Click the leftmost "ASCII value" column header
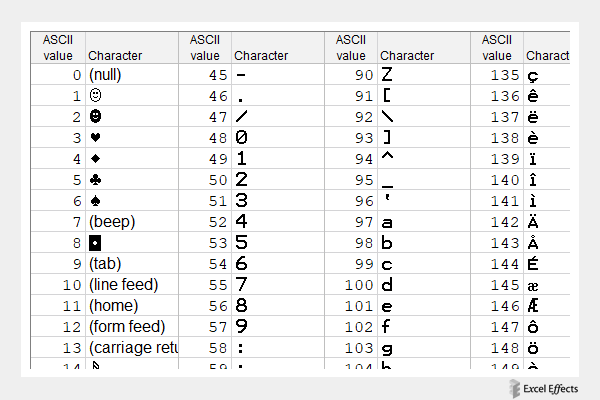 58,47
